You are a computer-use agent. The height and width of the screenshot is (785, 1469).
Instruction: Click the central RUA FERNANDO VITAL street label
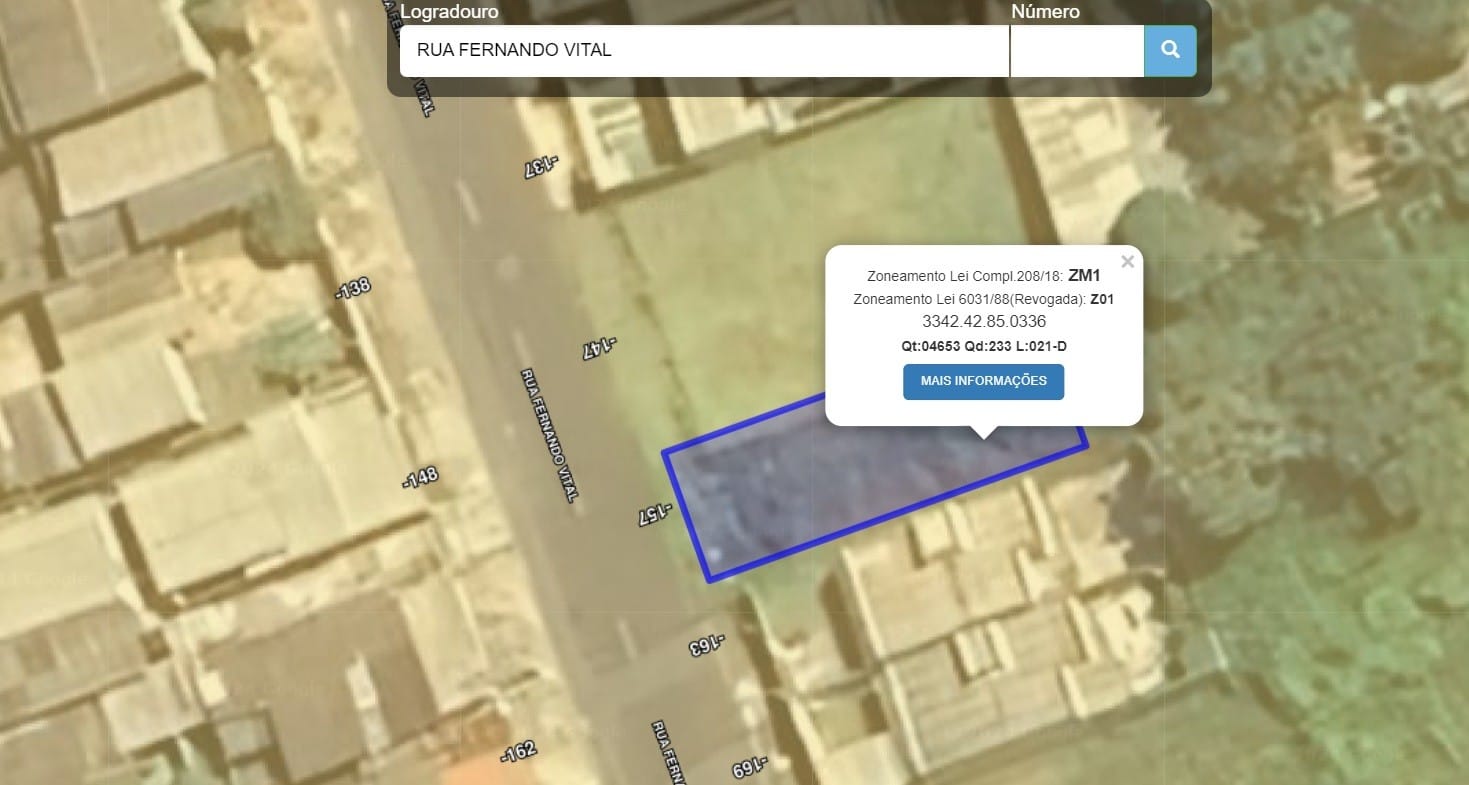[549, 435]
